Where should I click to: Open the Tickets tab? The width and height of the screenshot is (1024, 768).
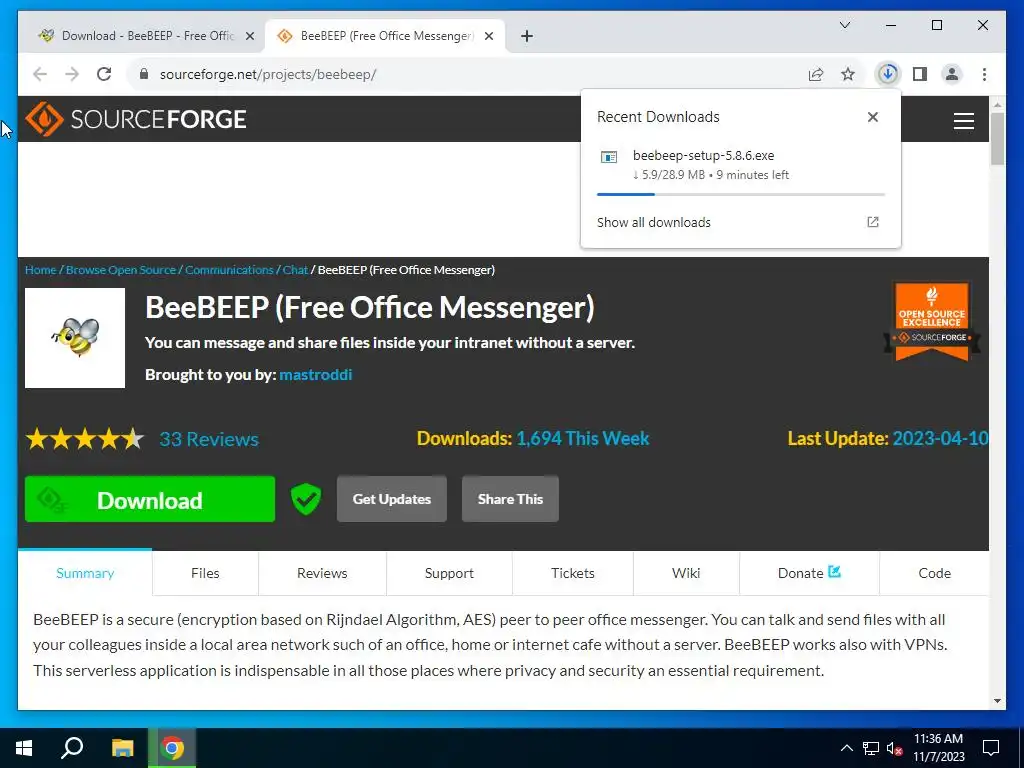[x=573, y=573]
